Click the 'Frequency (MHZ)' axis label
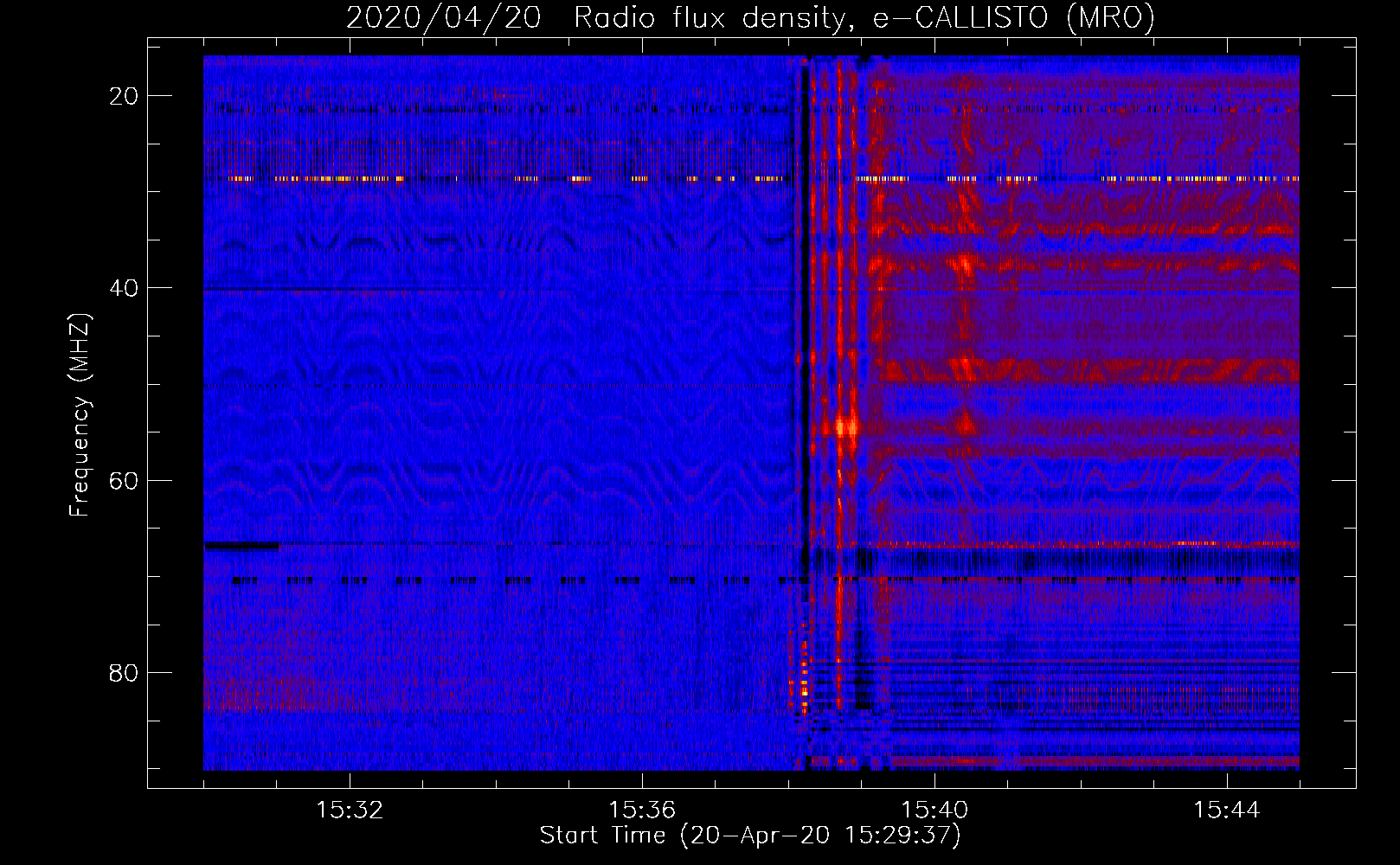The height and width of the screenshot is (865, 1400). point(80,415)
